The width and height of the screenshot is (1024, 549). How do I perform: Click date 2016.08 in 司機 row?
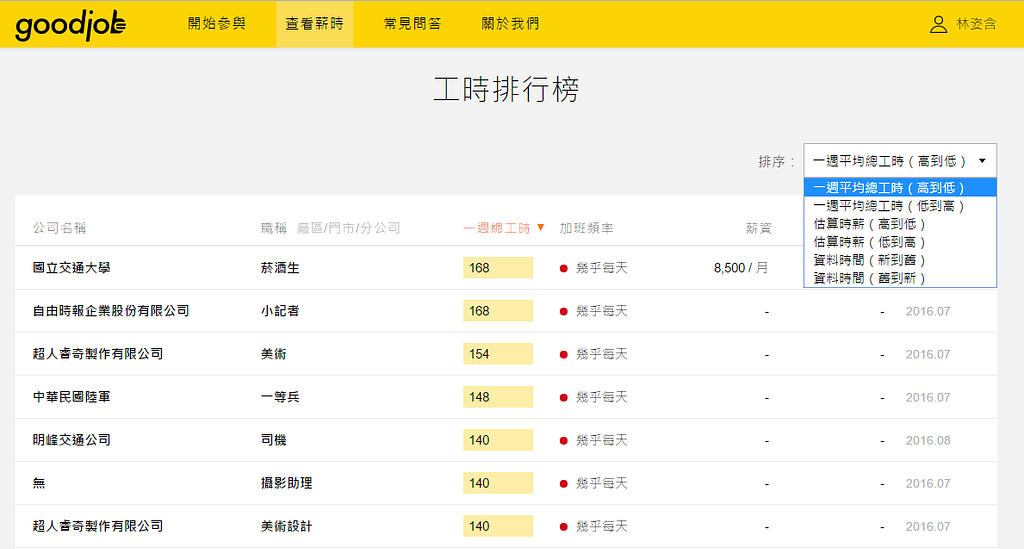(x=928, y=441)
